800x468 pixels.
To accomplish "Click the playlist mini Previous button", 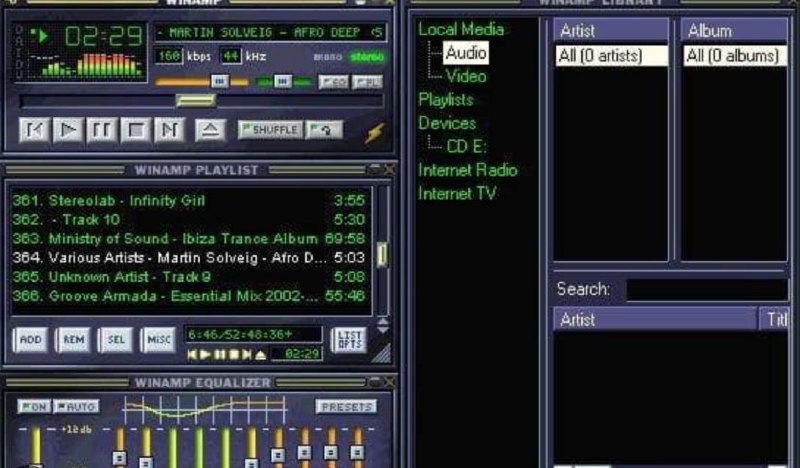I will pos(192,354).
